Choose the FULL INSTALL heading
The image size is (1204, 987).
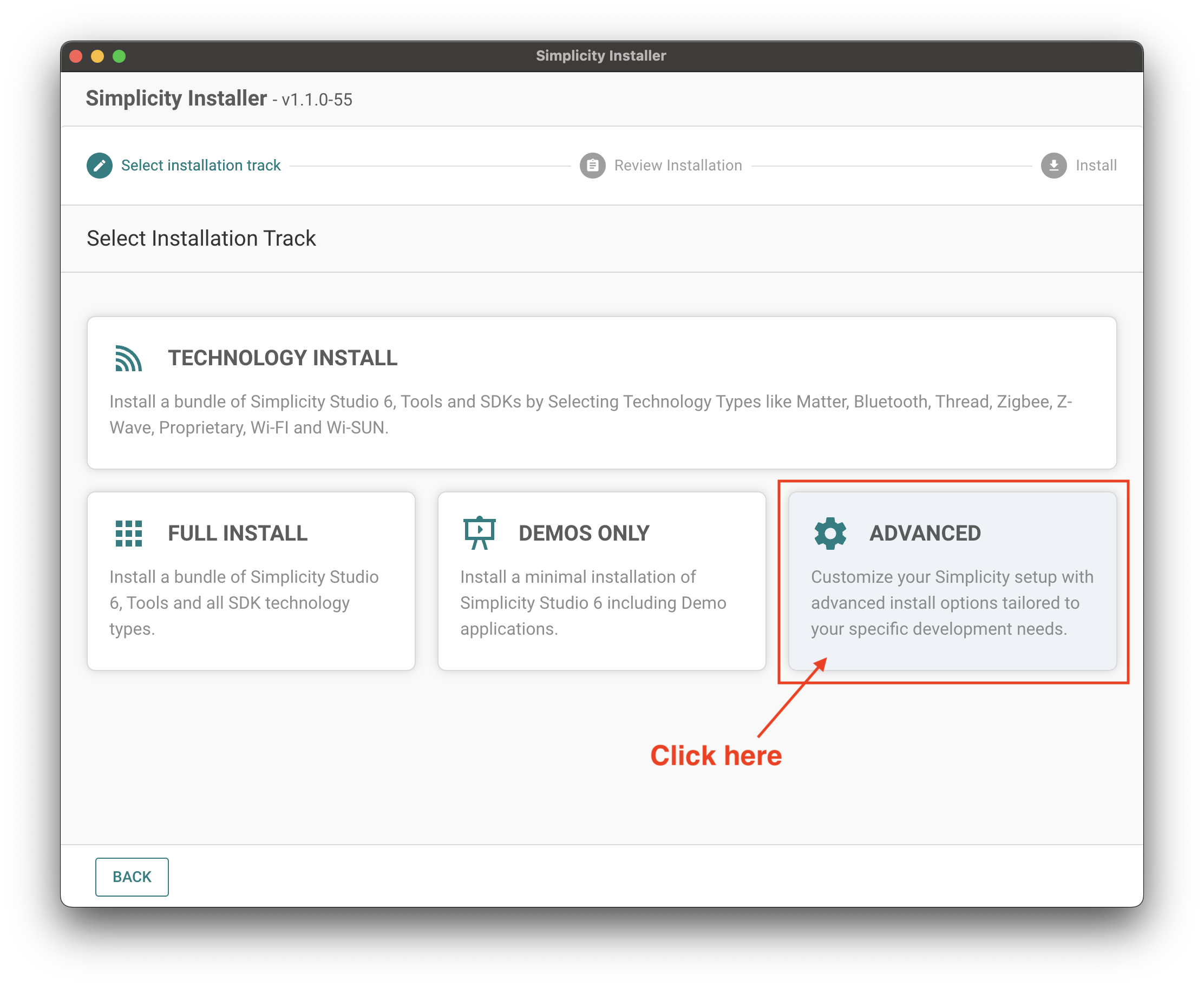(x=237, y=534)
